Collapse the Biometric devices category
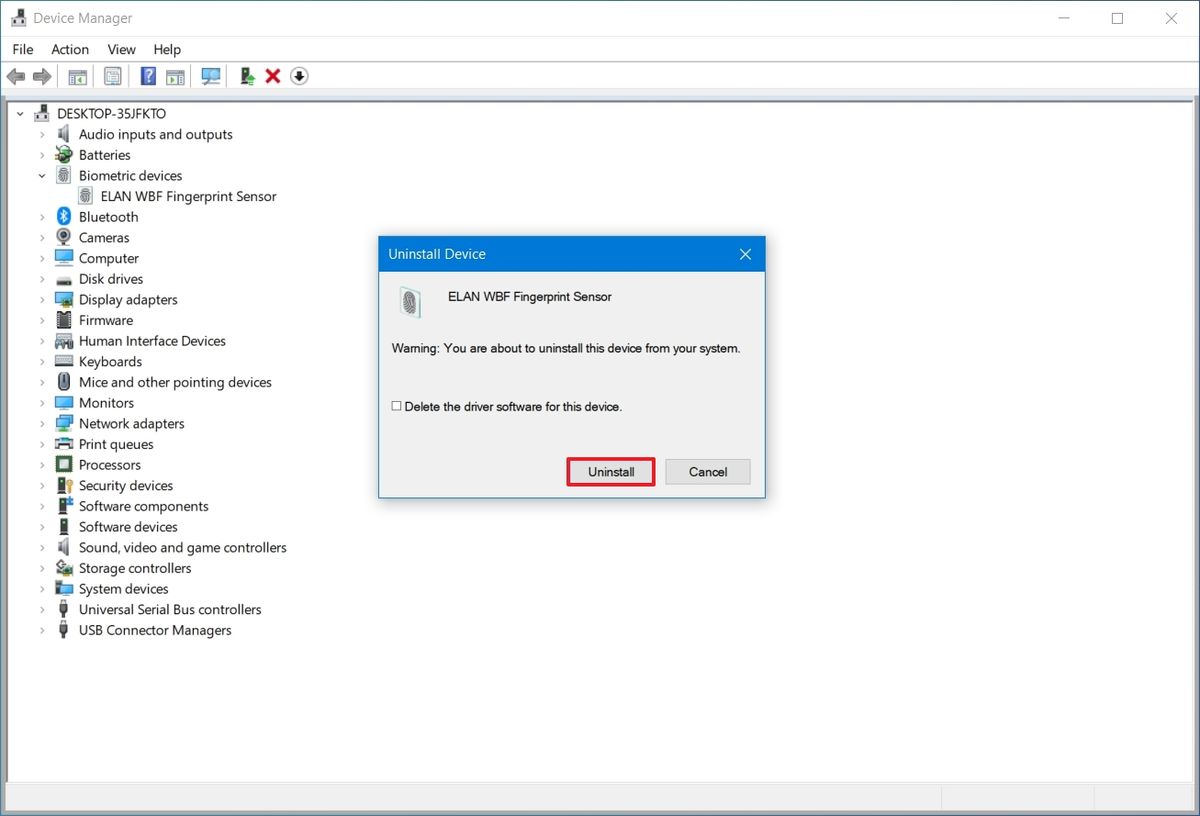Image resolution: width=1200 pixels, height=816 pixels. click(42, 175)
